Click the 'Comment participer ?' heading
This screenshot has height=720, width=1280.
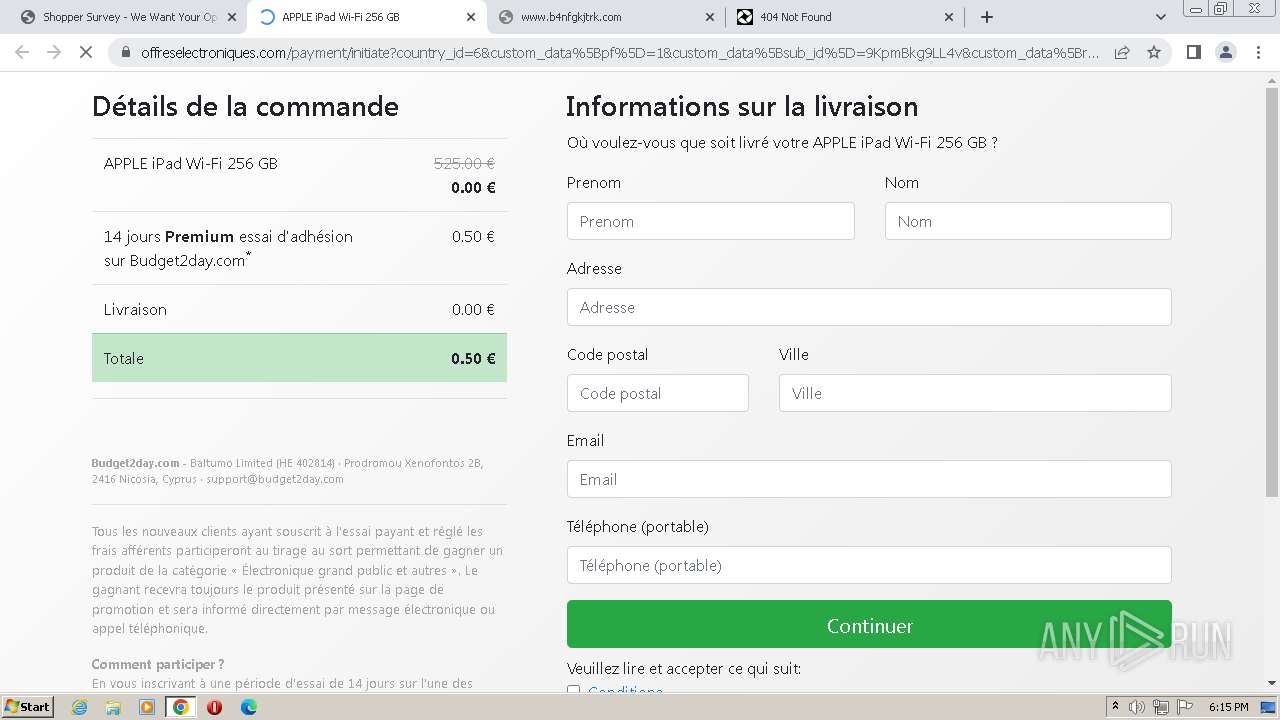tap(158, 664)
